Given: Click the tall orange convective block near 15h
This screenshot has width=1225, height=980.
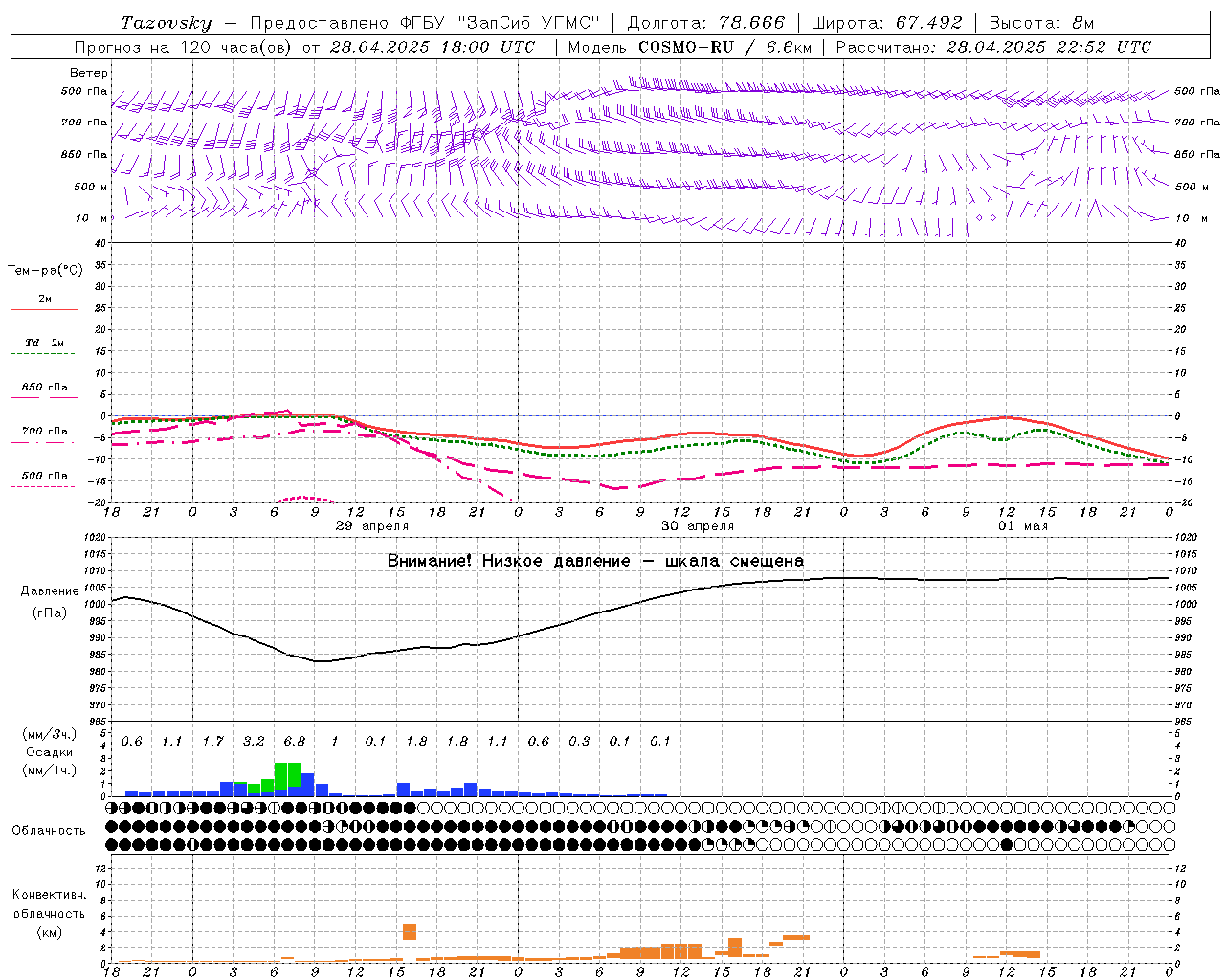Looking at the screenshot, I should 410,932.
